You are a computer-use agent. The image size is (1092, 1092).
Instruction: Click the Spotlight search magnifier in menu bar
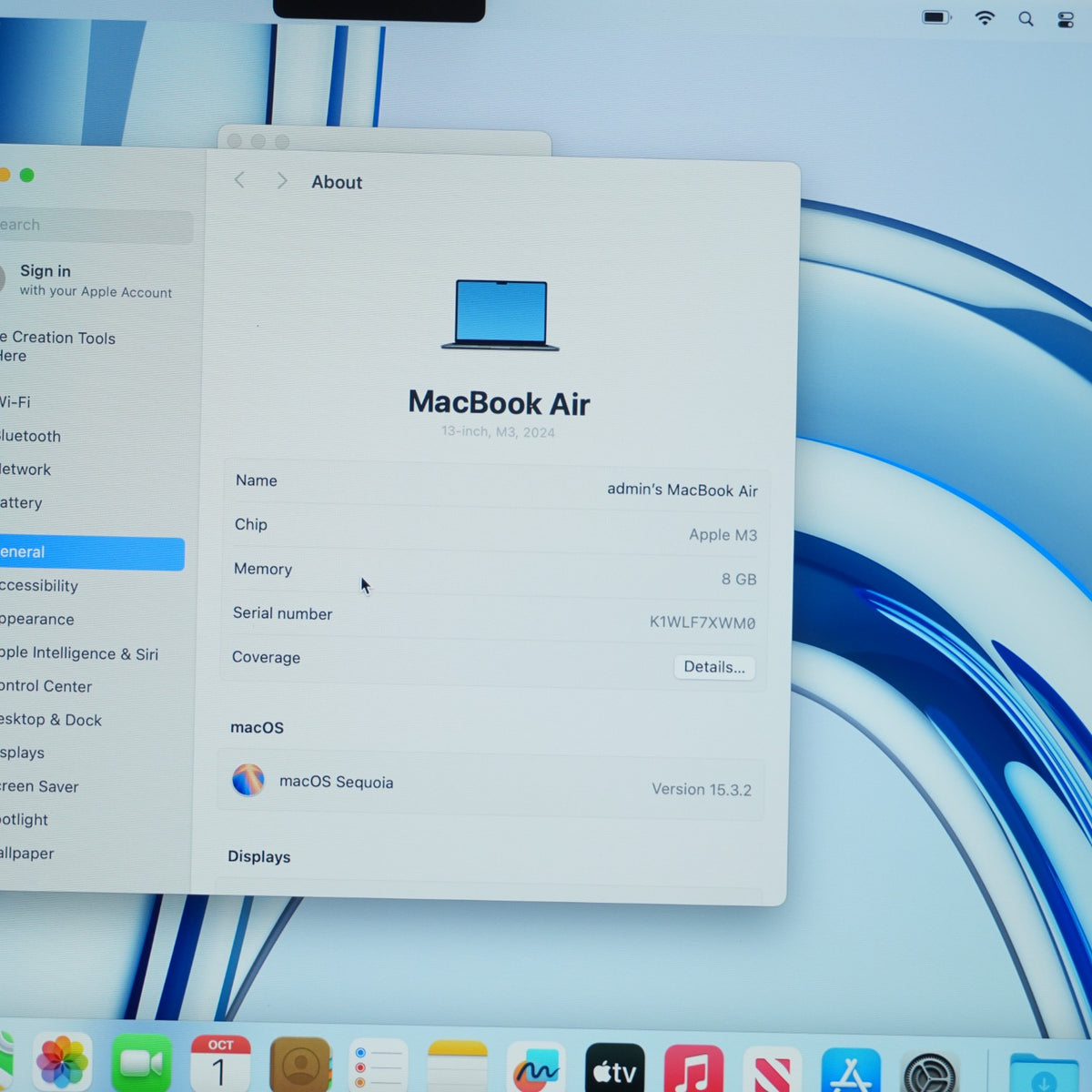tap(1026, 19)
